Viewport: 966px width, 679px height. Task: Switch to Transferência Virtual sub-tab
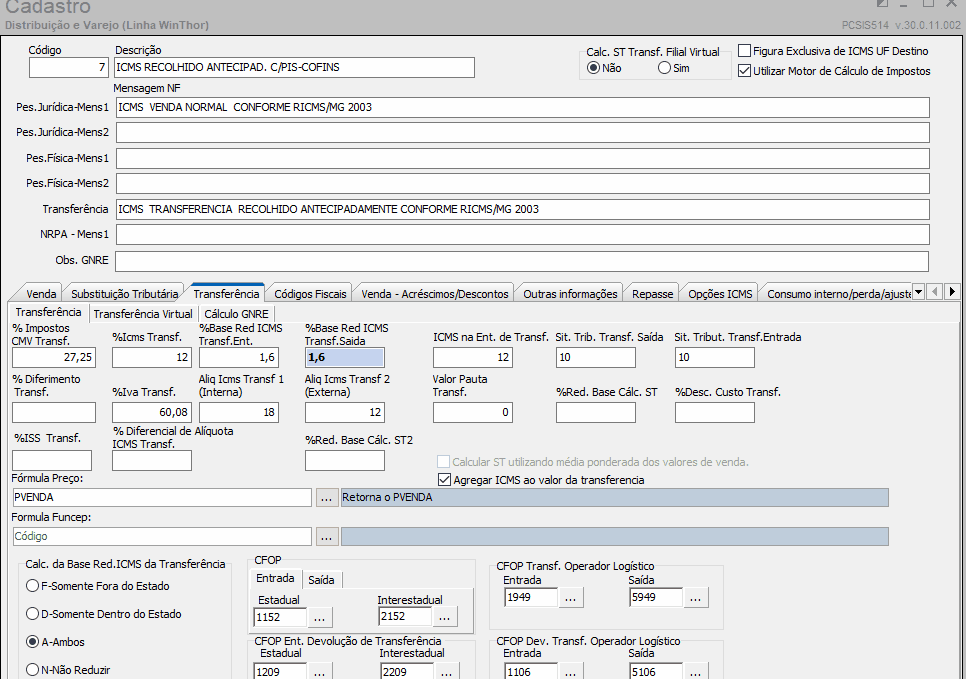(143, 314)
